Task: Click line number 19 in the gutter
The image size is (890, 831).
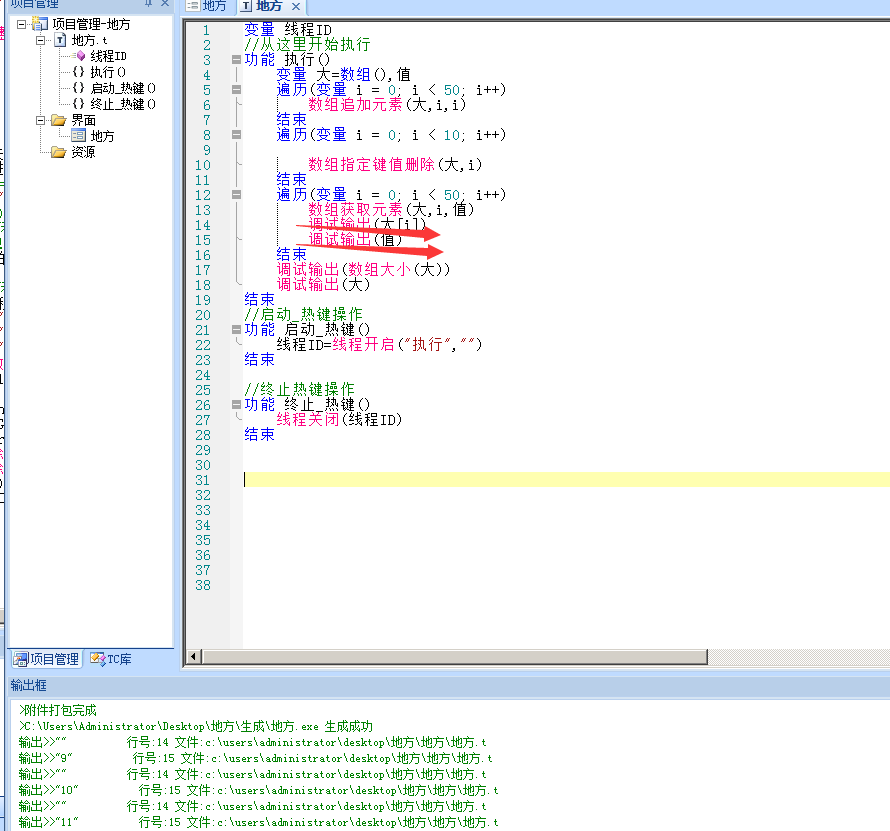Action: 203,300
